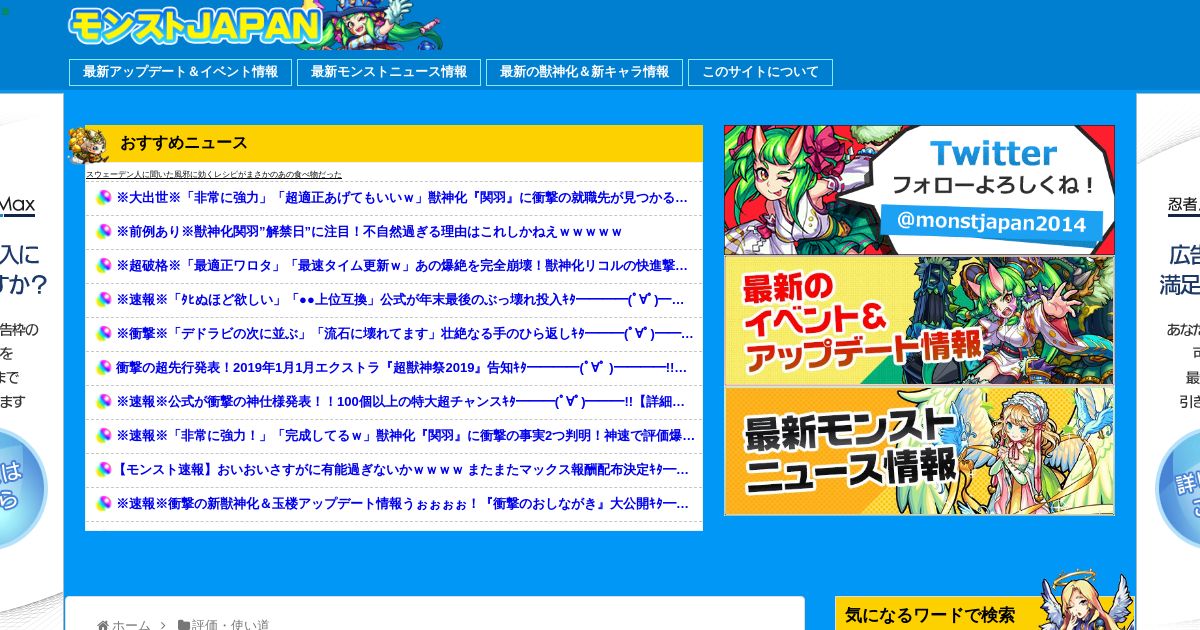Click orb icon beside ●●上位互換 headline
1200x630 pixels.
(103, 300)
